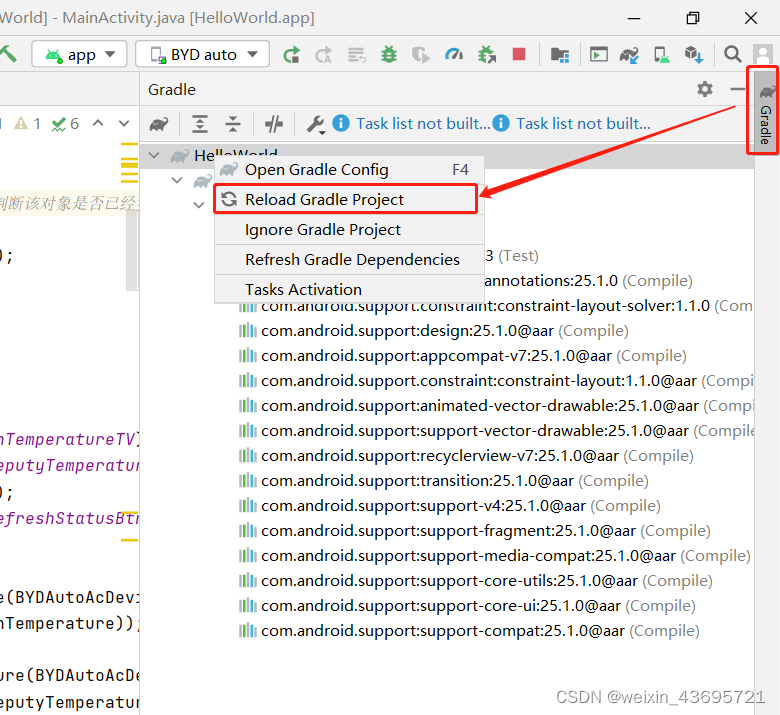This screenshot has height=715, width=780.
Task: Select support-v4:25.1.0@aar dependency
Action: point(449,506)
